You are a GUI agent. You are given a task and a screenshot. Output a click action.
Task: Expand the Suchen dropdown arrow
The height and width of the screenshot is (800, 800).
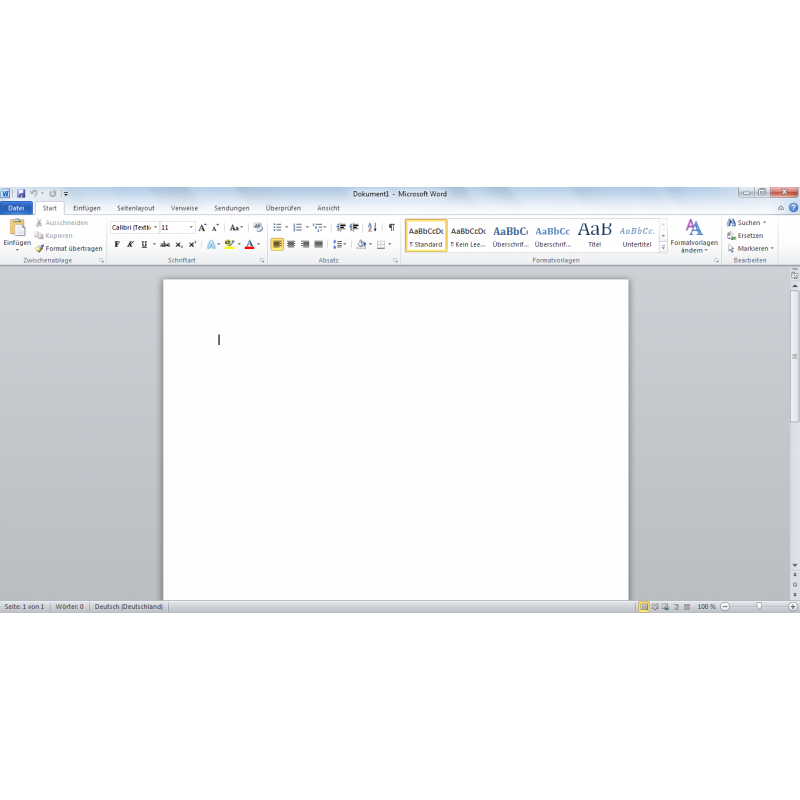765,223
